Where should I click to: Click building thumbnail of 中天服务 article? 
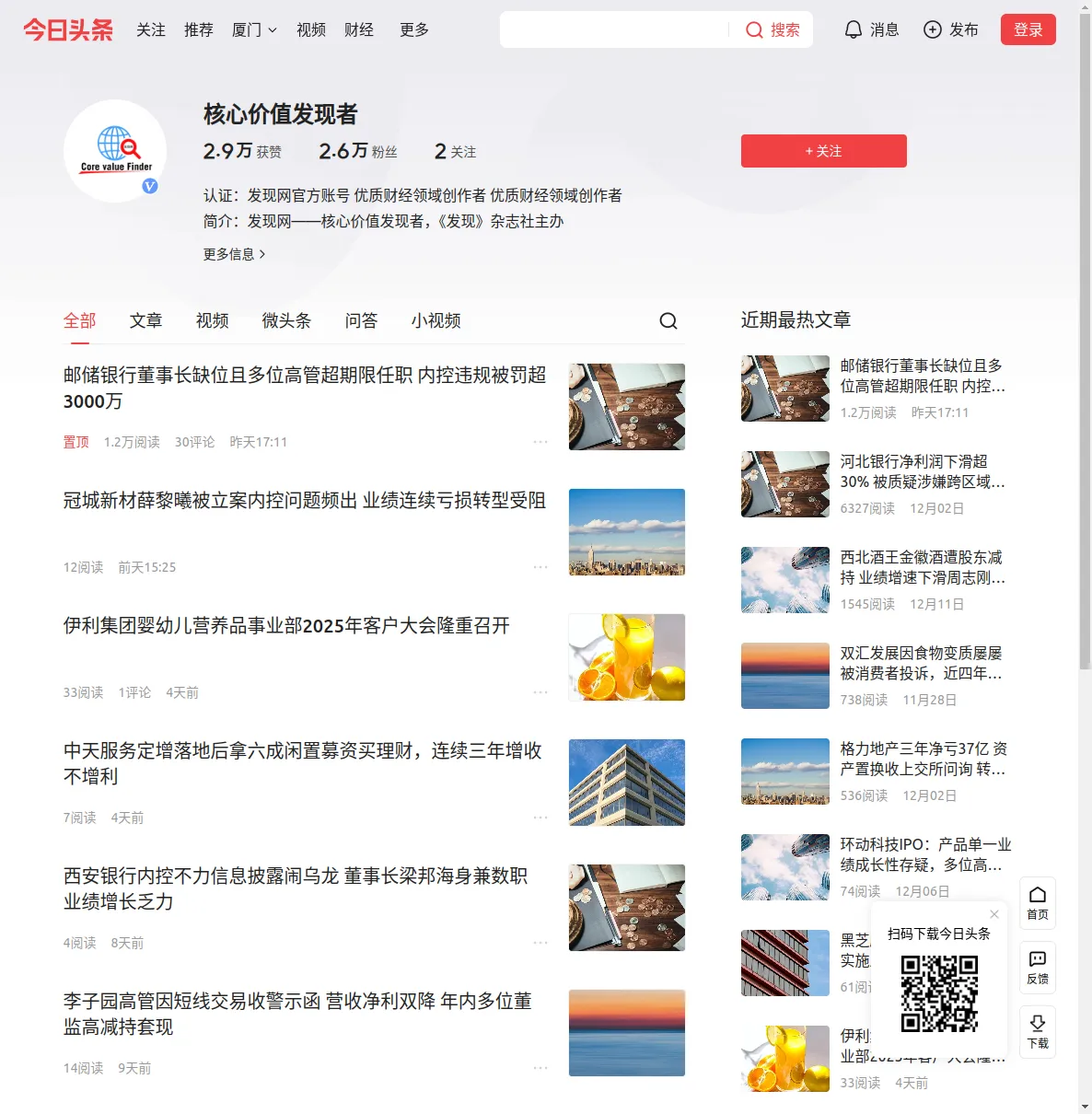tap(627, 783)
